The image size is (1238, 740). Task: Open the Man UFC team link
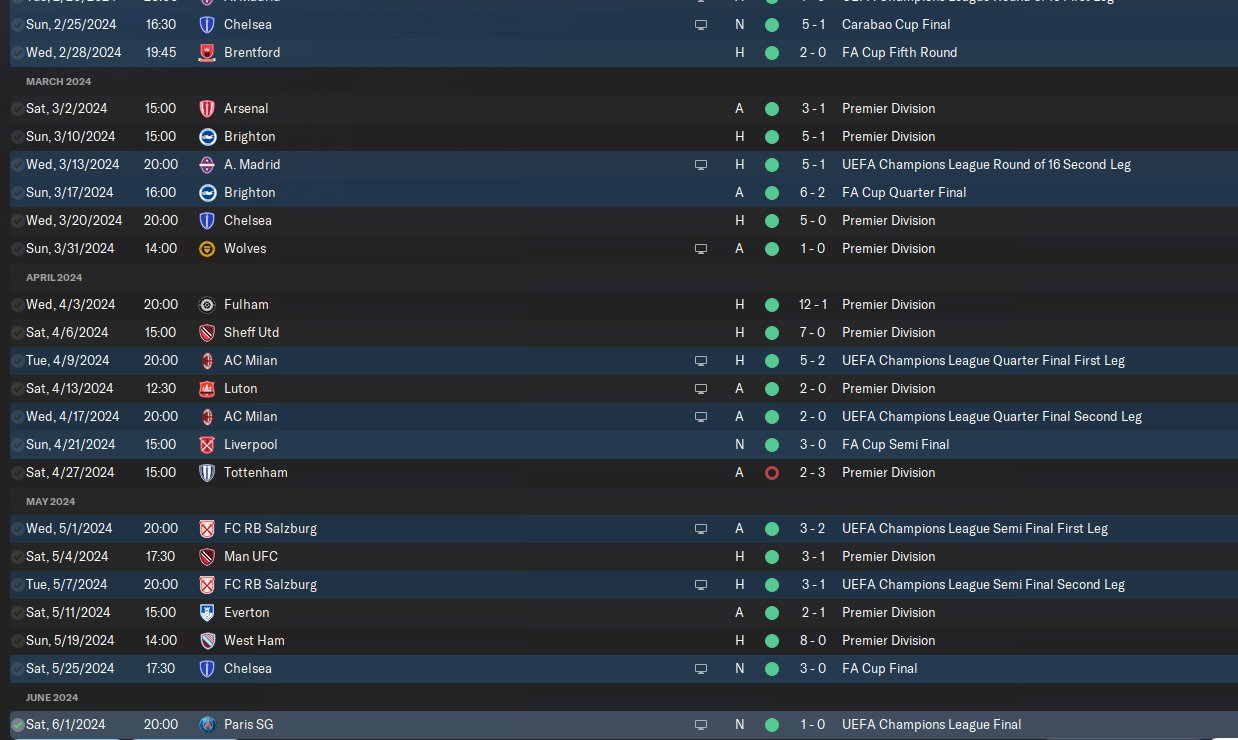pos(250,556)
